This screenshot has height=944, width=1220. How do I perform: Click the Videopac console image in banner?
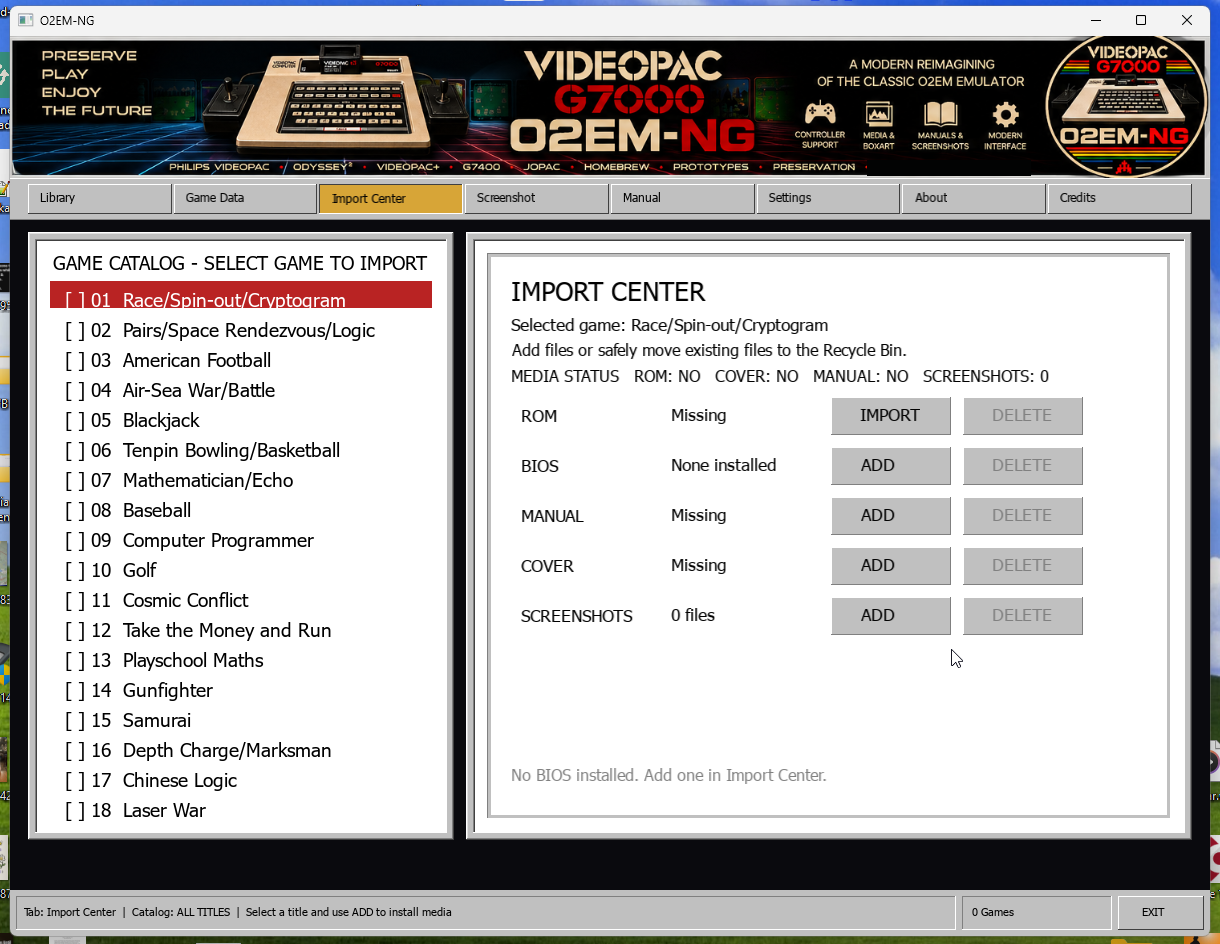pyautogui.click(x=337, y=100)
